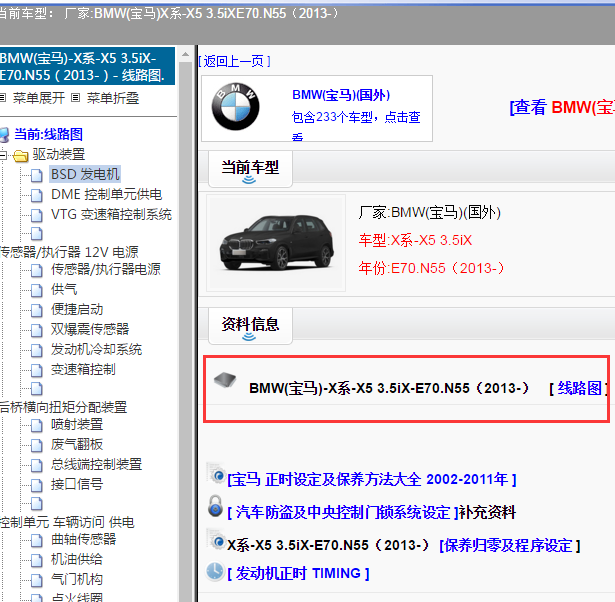This screenshot has width=615, height=602.
Task: Click page icon beside 变速箱控制
Action: tap(36, 370)
